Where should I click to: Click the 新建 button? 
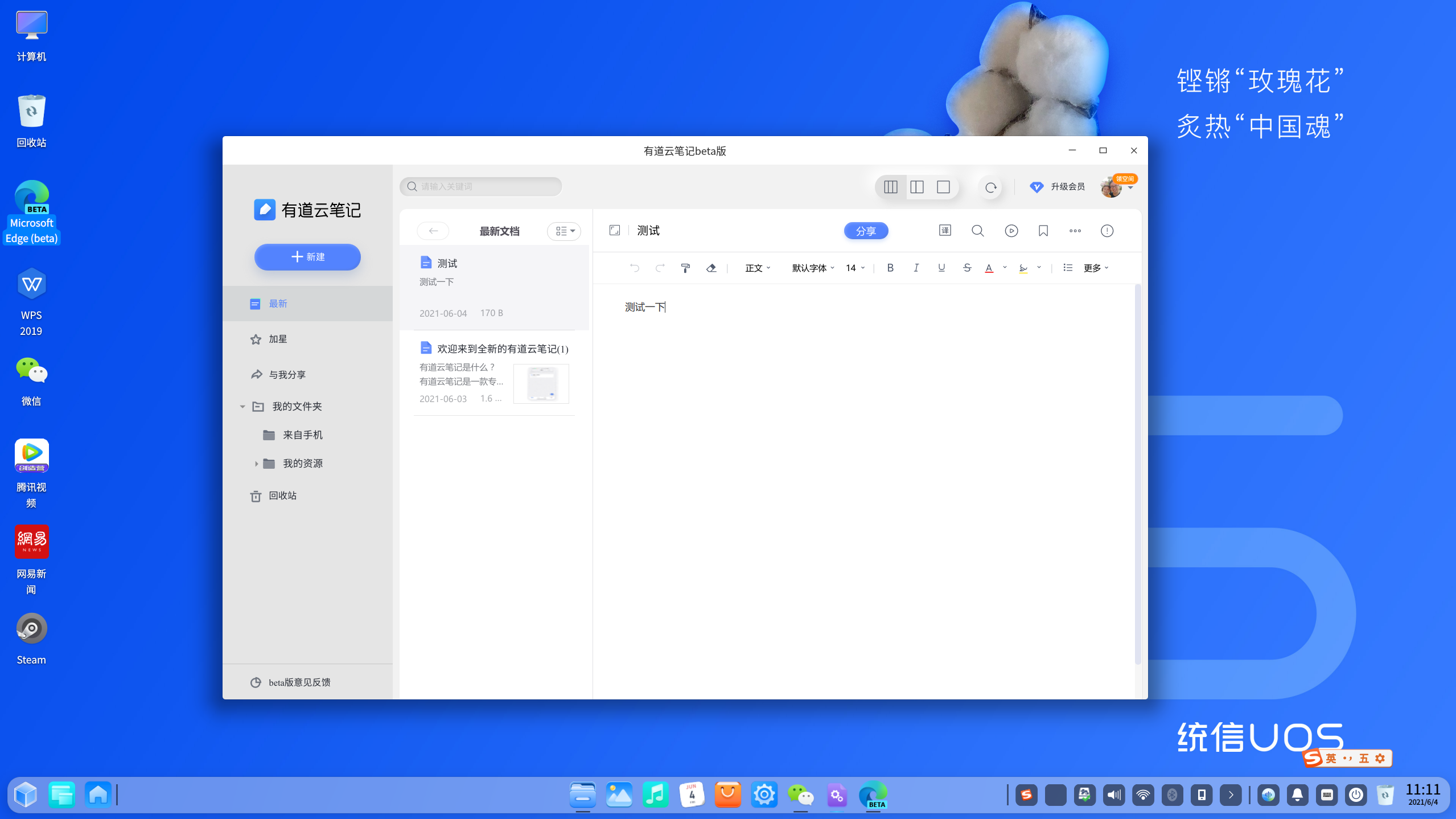coord(307,257)
